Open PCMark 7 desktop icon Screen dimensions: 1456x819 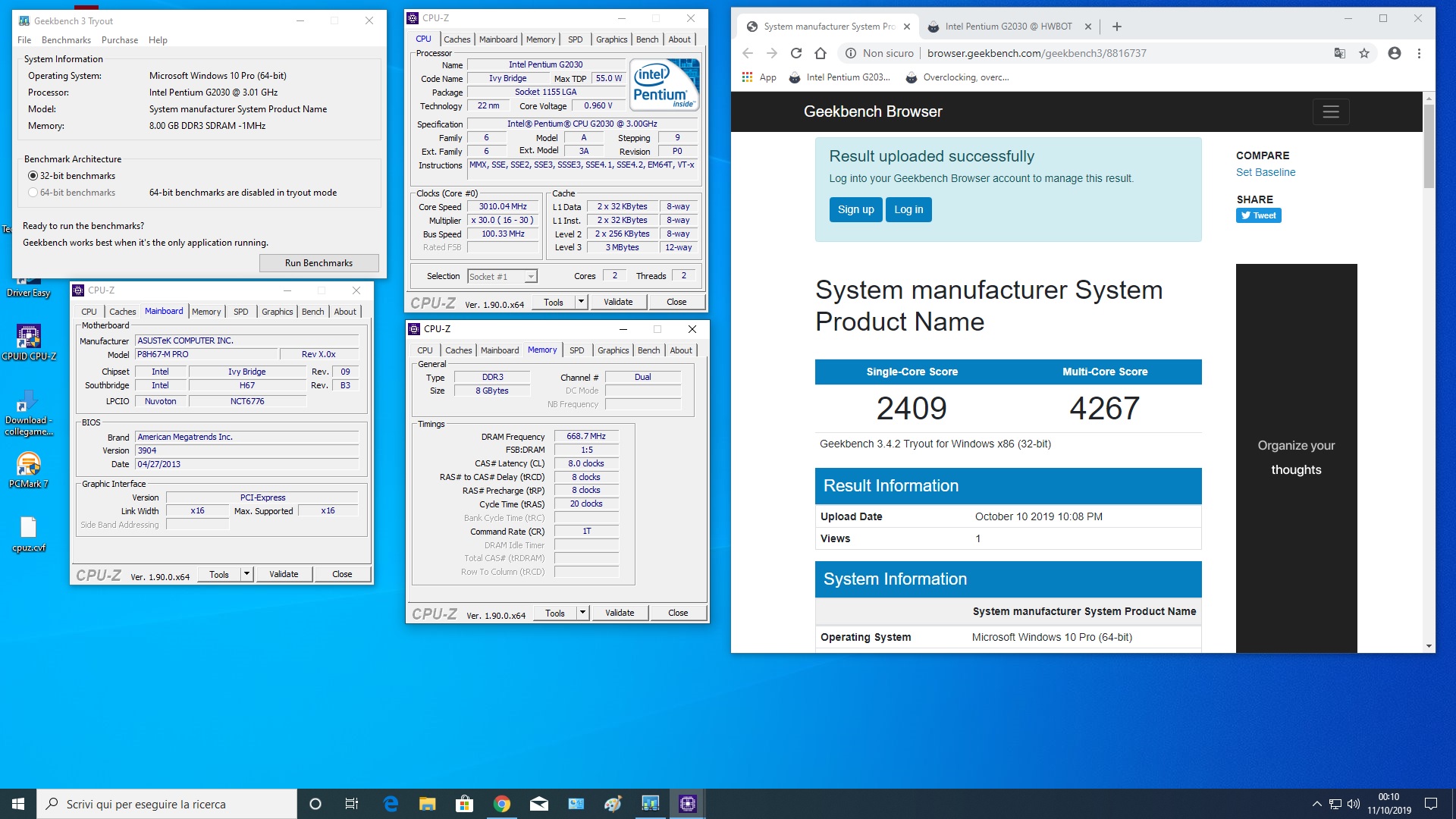coord(29,469)
